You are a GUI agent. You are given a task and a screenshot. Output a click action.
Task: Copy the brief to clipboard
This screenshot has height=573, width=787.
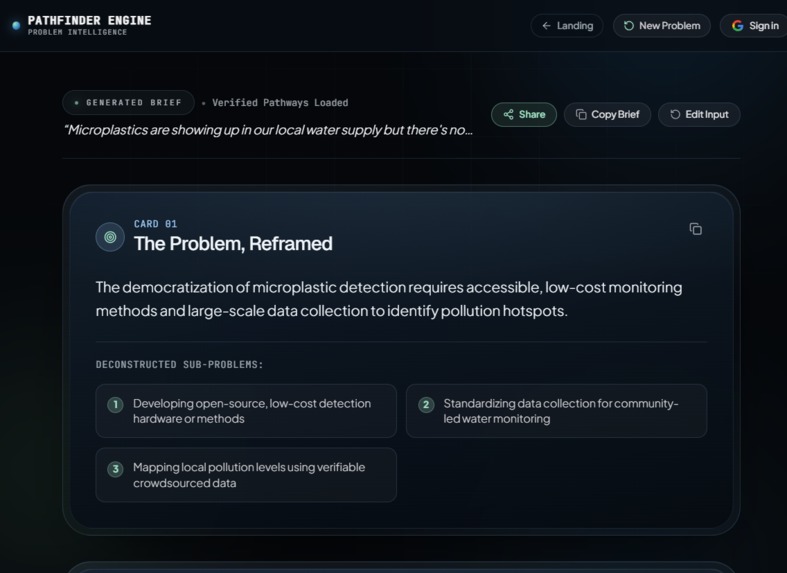607,114
